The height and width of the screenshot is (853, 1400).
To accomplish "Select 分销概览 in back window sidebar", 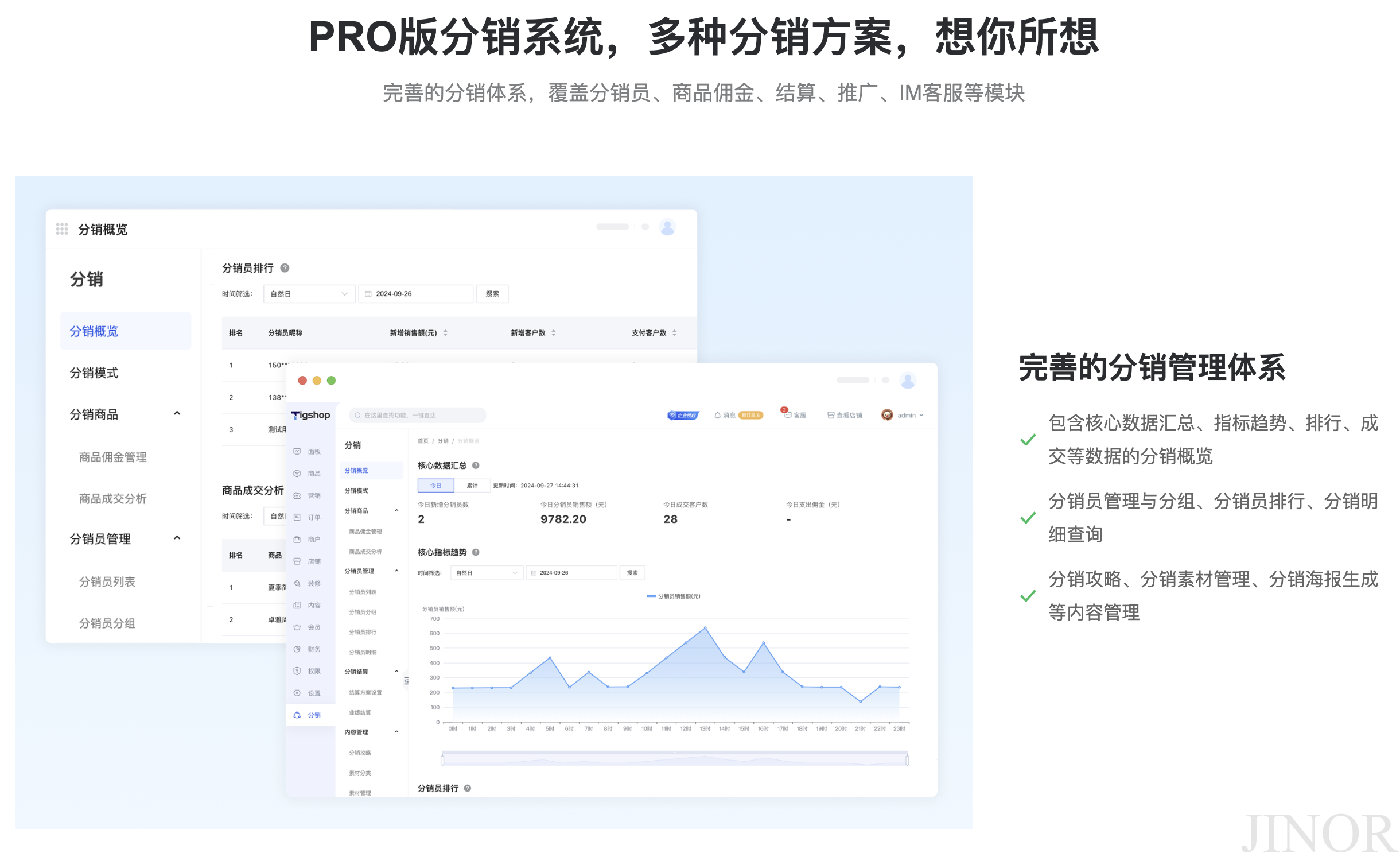I will [x=126, y=331].
